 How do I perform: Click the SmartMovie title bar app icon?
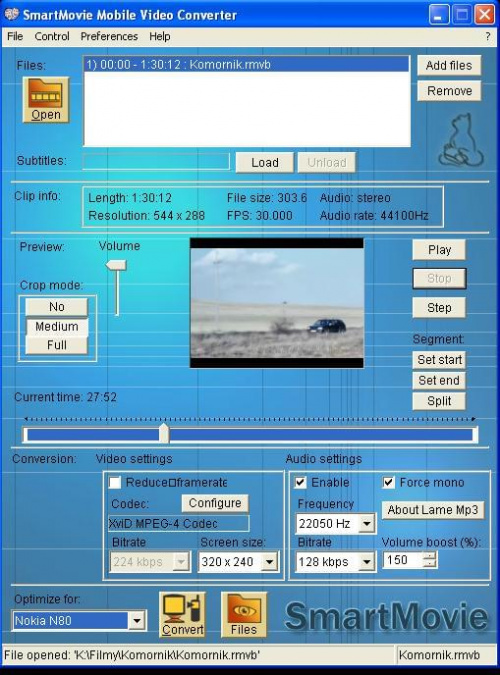click(x=11, y=15)
